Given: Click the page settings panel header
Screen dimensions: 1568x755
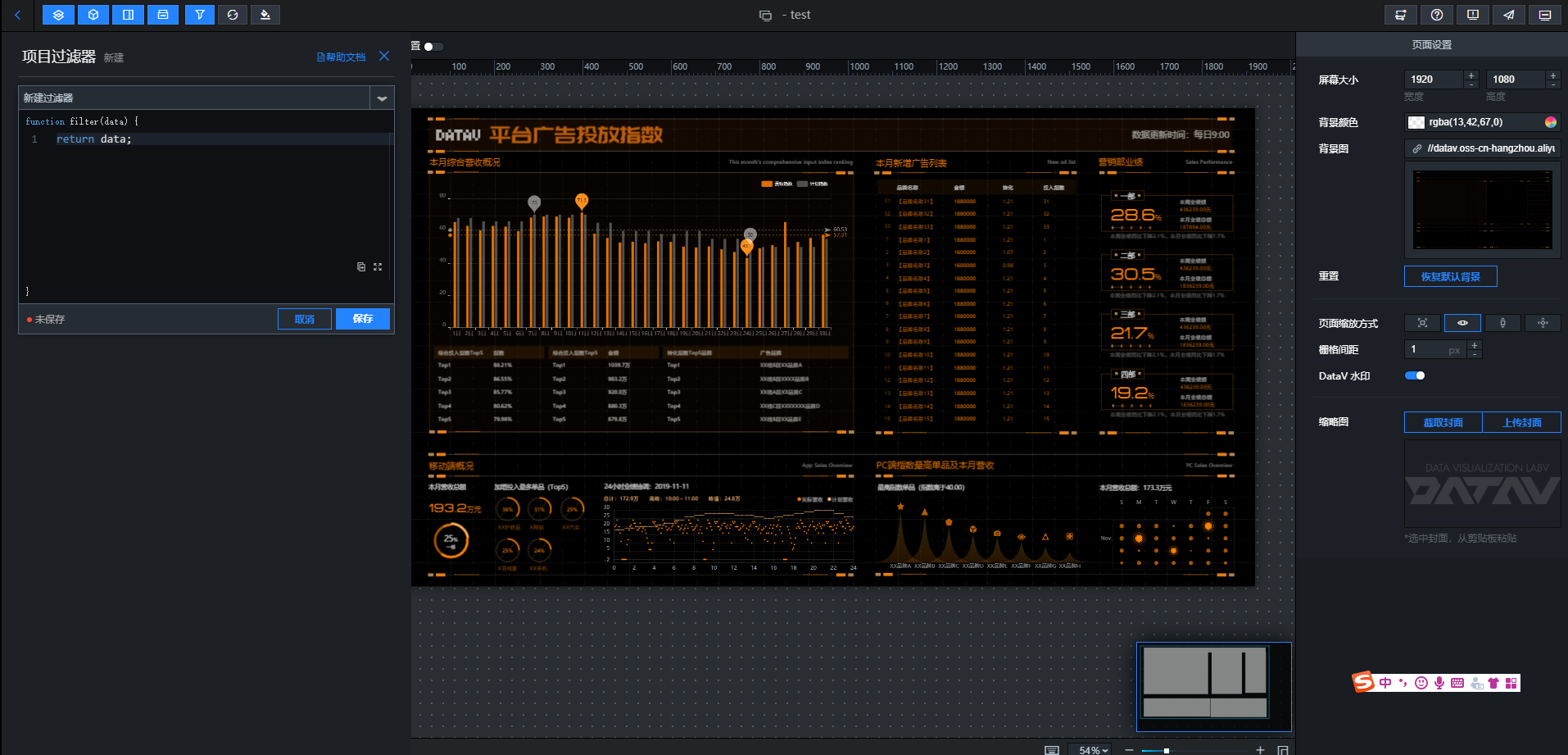Looking at the screenshot, I should (1432, 45).
